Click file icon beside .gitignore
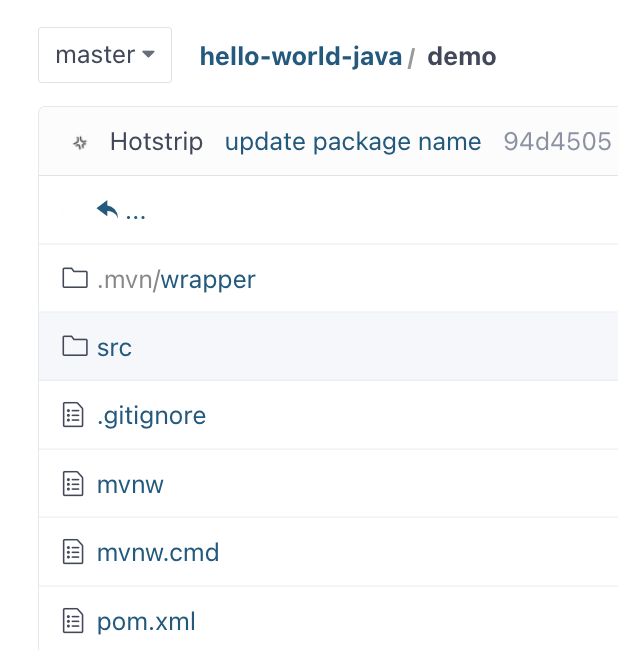Image resolution: width=618 pixels, height=650 pixels. pos(74,415)
